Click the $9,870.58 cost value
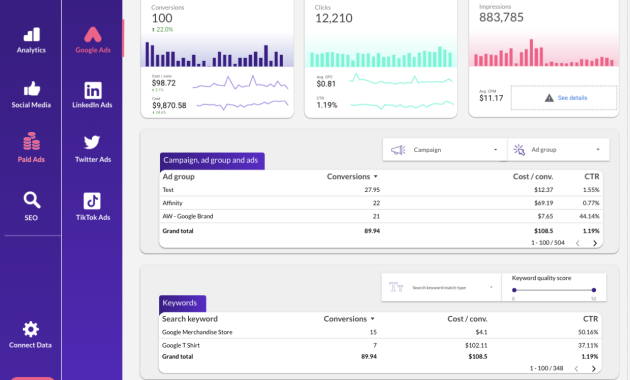The height and width of the screenshot is (380, 630). (x=169, y=105)
